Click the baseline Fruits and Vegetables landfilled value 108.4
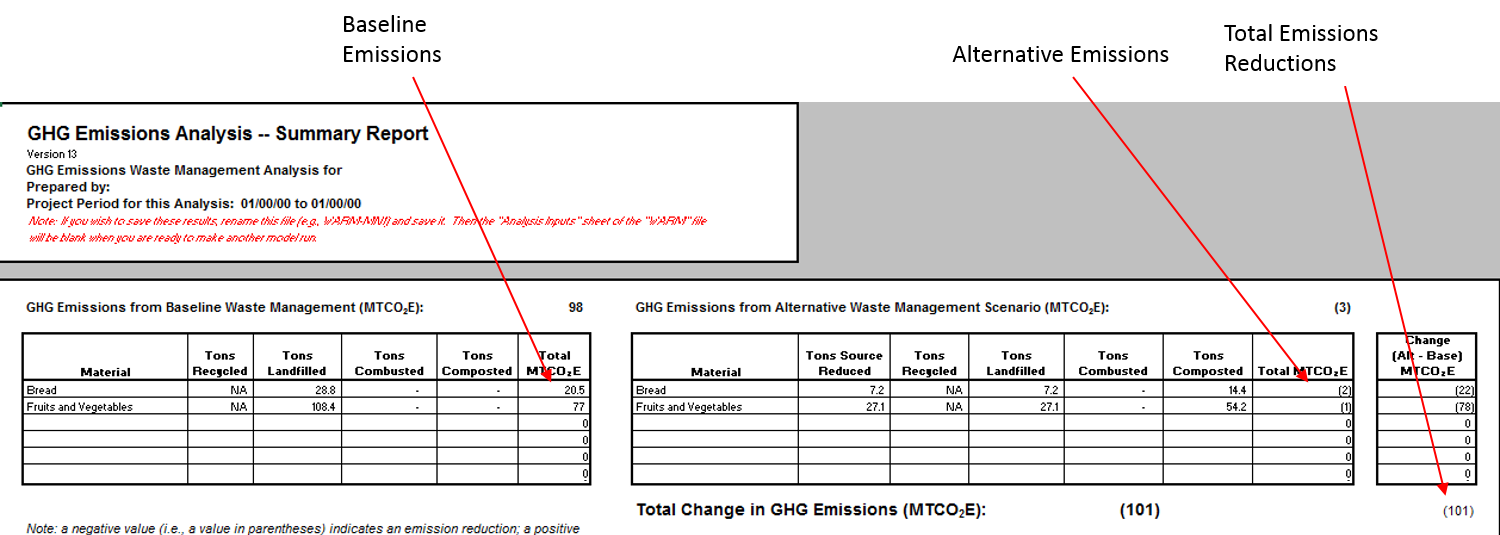1500x535 pixels. coord(296,407)
